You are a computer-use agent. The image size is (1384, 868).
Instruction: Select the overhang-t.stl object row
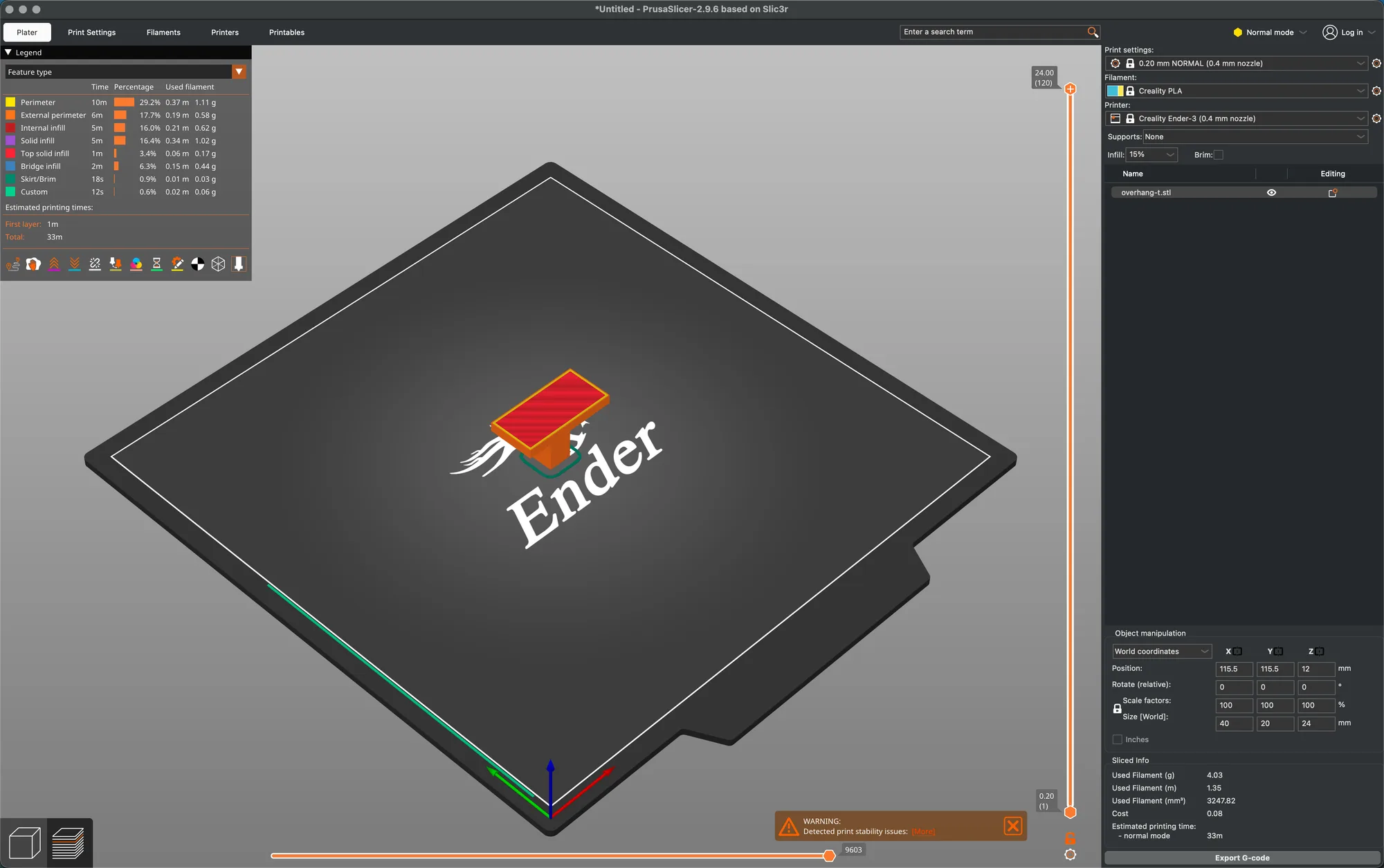[x=1244, y=193]
